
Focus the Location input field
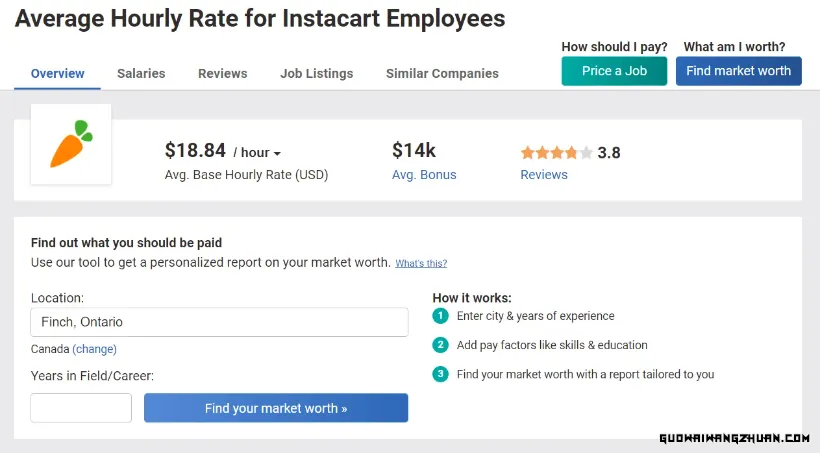pyautogui.click(x=220, y=322)
